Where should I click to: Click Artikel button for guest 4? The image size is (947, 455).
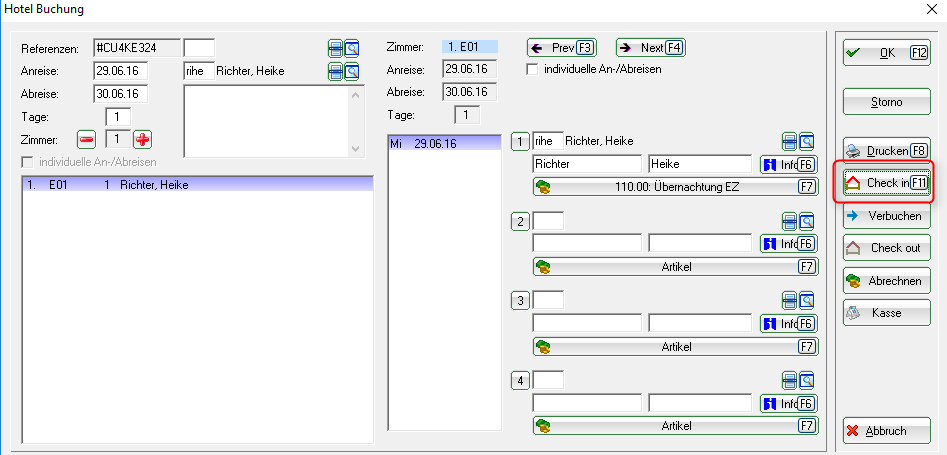(675, 425)
